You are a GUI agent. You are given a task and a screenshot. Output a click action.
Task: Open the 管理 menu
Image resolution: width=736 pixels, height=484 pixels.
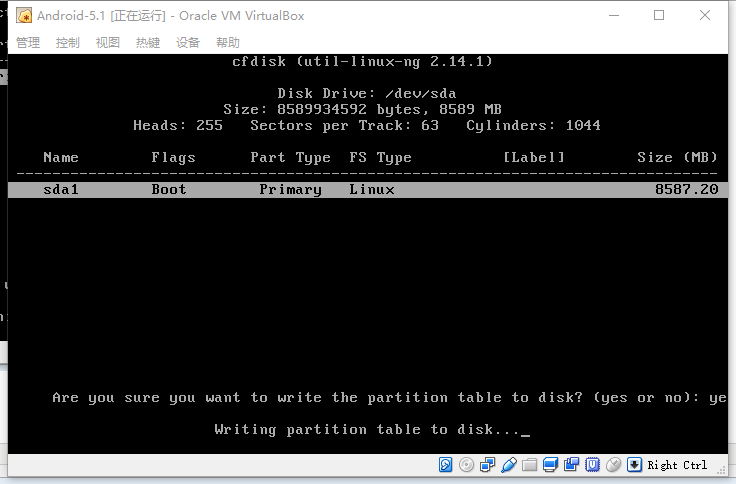(x=28, y=42)
